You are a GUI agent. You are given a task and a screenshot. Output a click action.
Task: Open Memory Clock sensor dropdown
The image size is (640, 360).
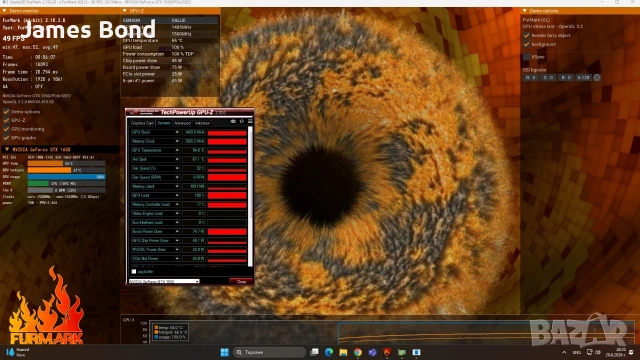(177, 141)
